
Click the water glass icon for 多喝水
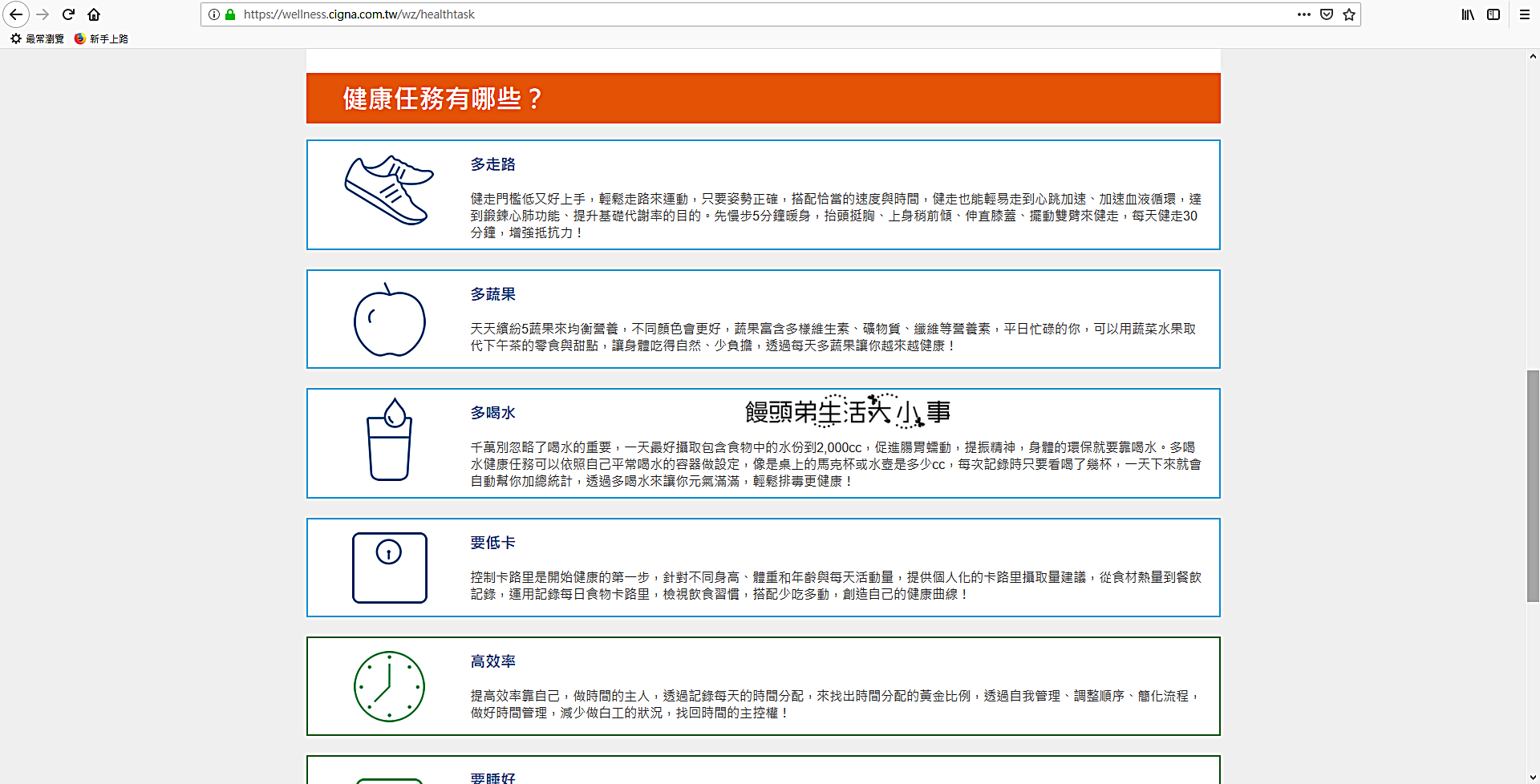point(390,439)
